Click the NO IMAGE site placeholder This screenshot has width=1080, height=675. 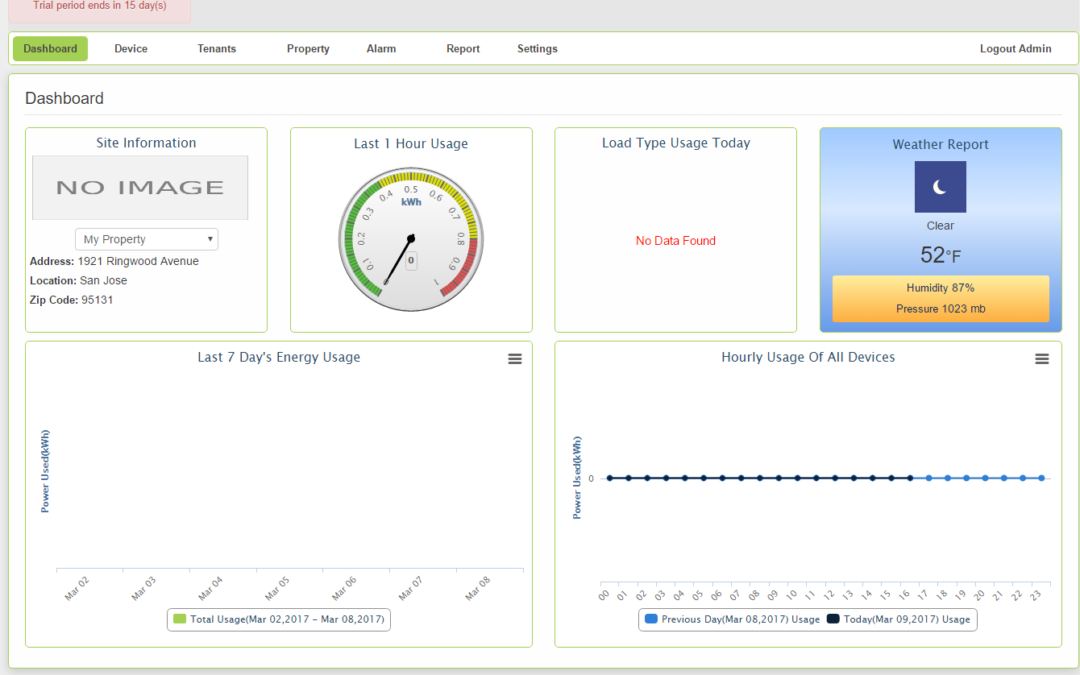[x=140, y=187]
